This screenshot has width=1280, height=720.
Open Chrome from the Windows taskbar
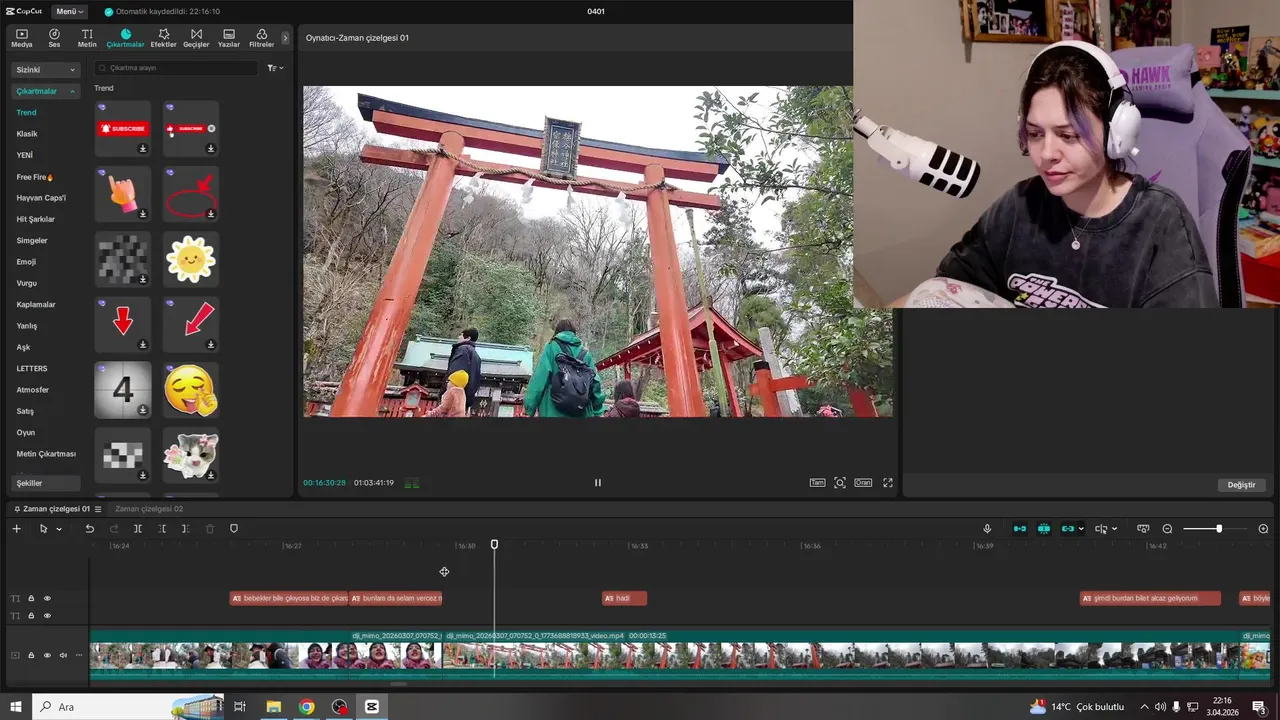[306, 707]
